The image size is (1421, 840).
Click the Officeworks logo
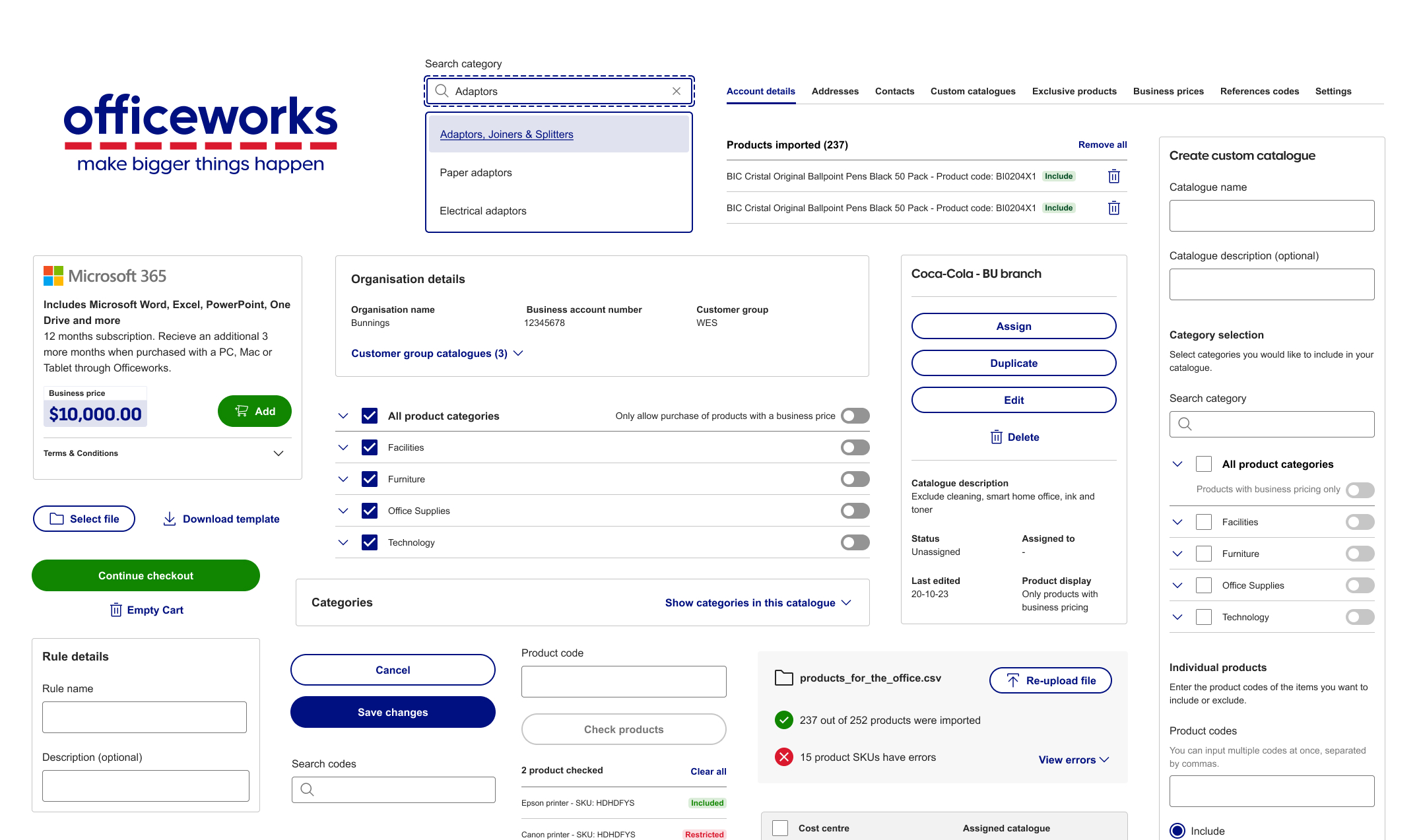[x=201, y=133]
